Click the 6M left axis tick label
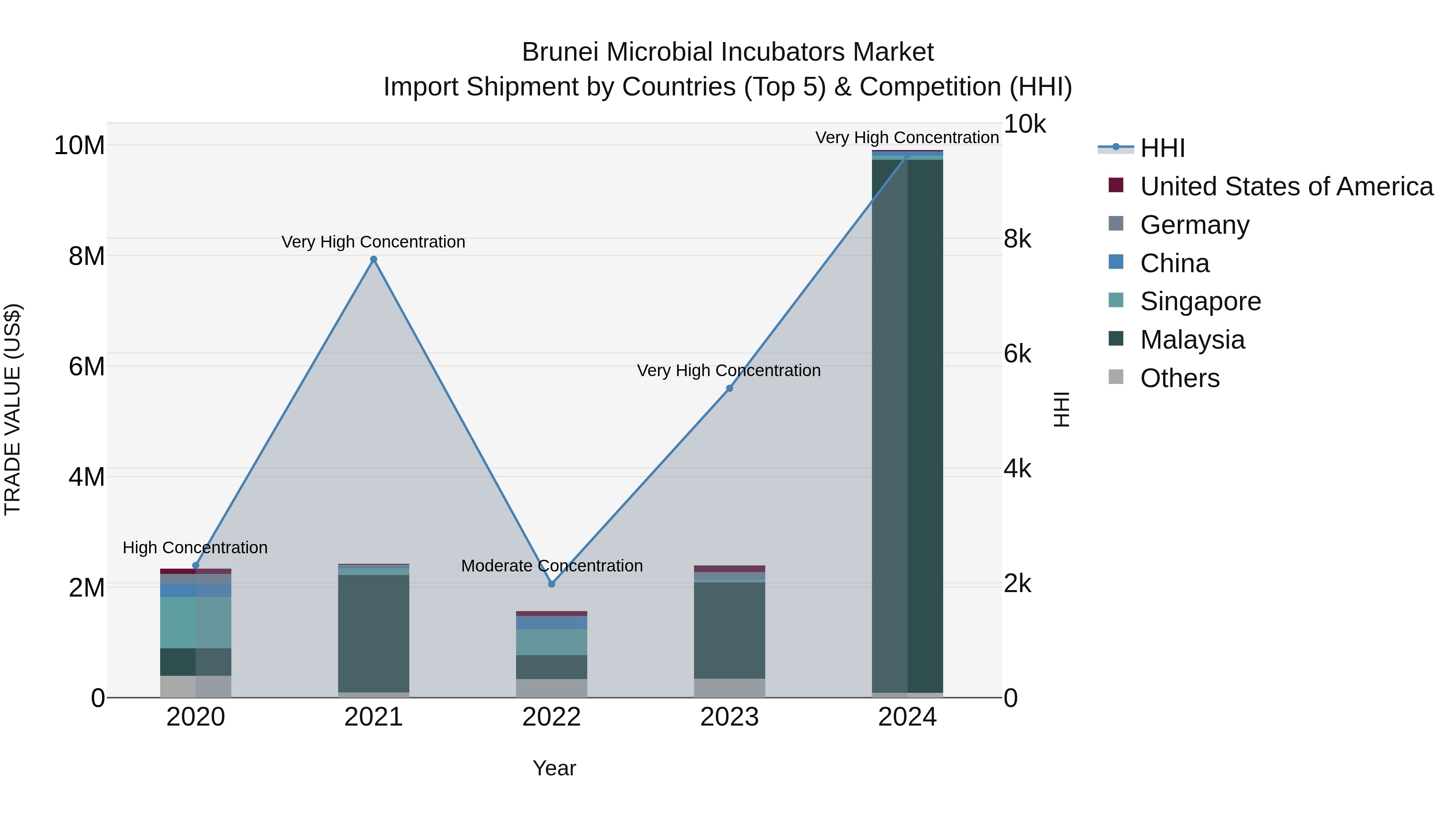 pyautogui.click(x=87, y=366)
